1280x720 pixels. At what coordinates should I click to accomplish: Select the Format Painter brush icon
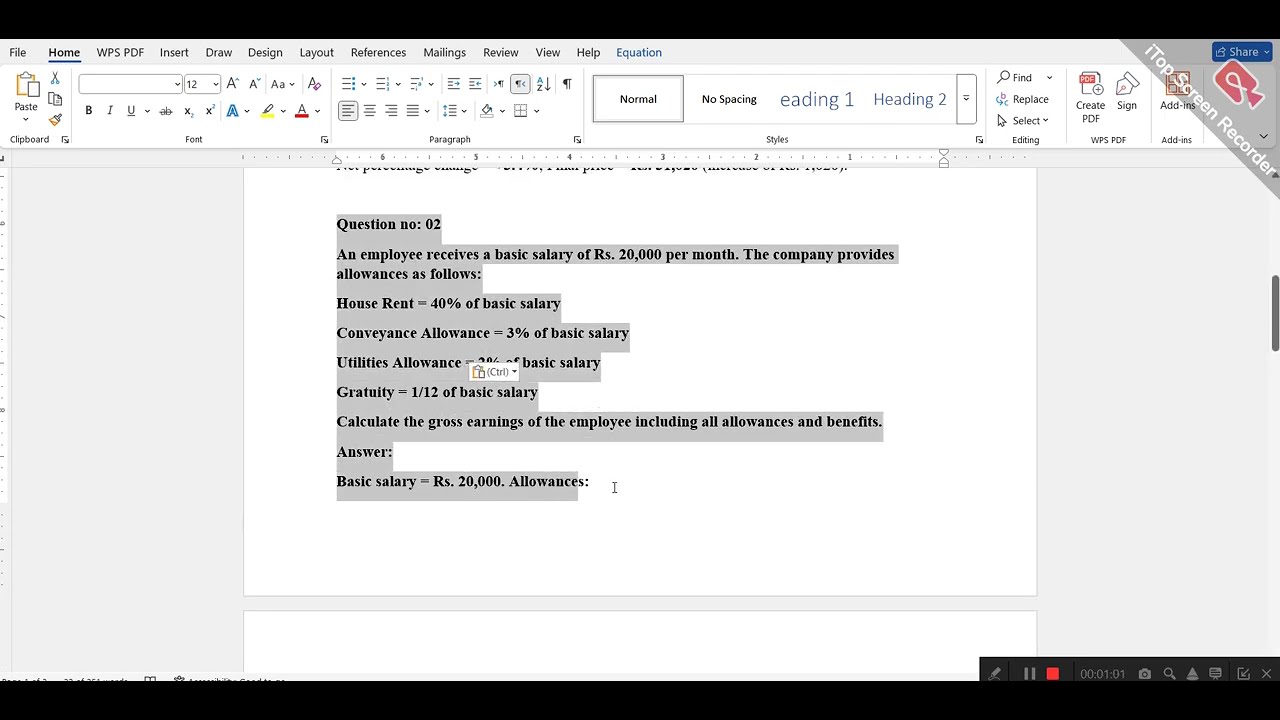coord(55,120)
